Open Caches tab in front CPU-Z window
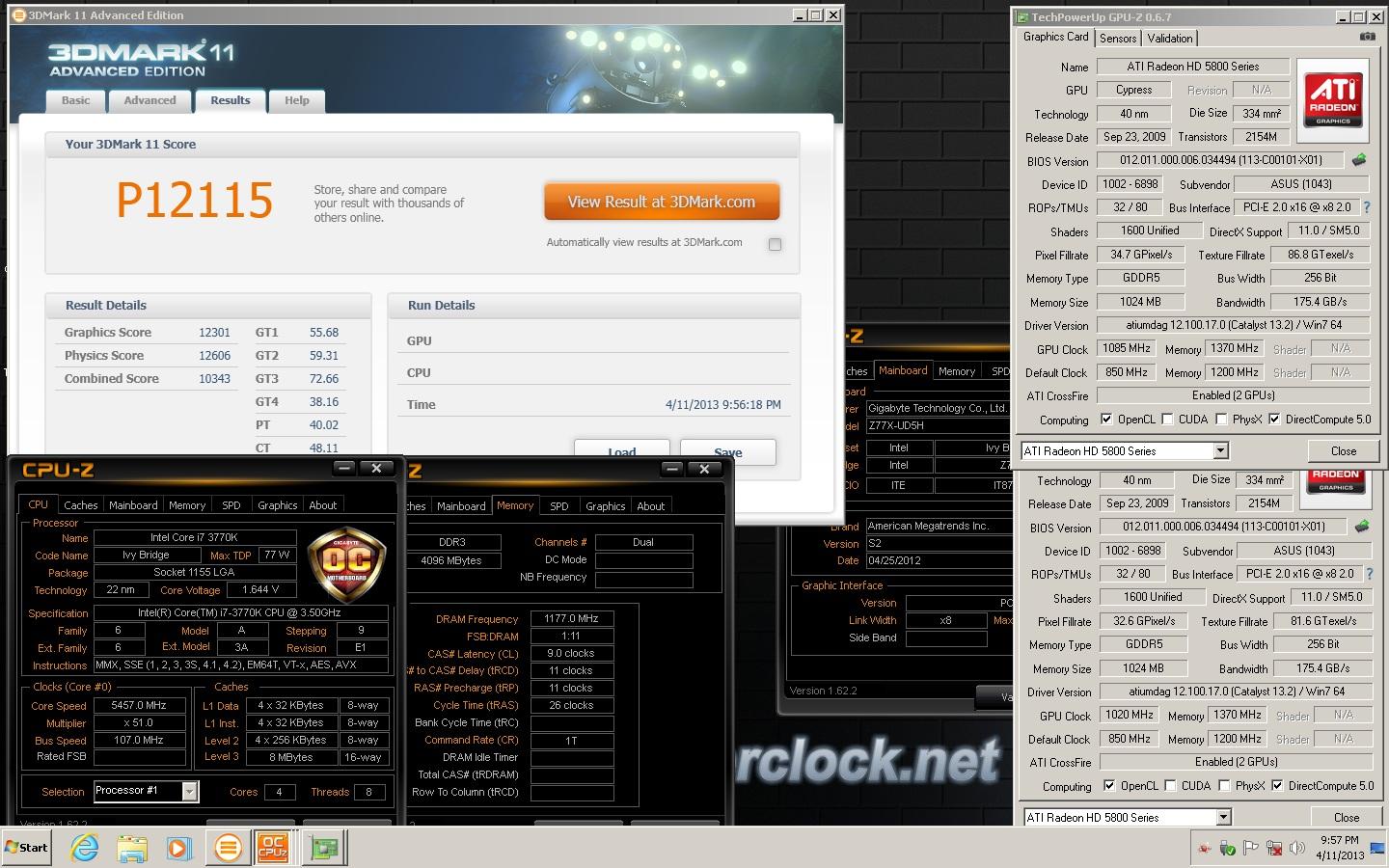Viewport: 1389px width, 868px height. pos(81,505)
